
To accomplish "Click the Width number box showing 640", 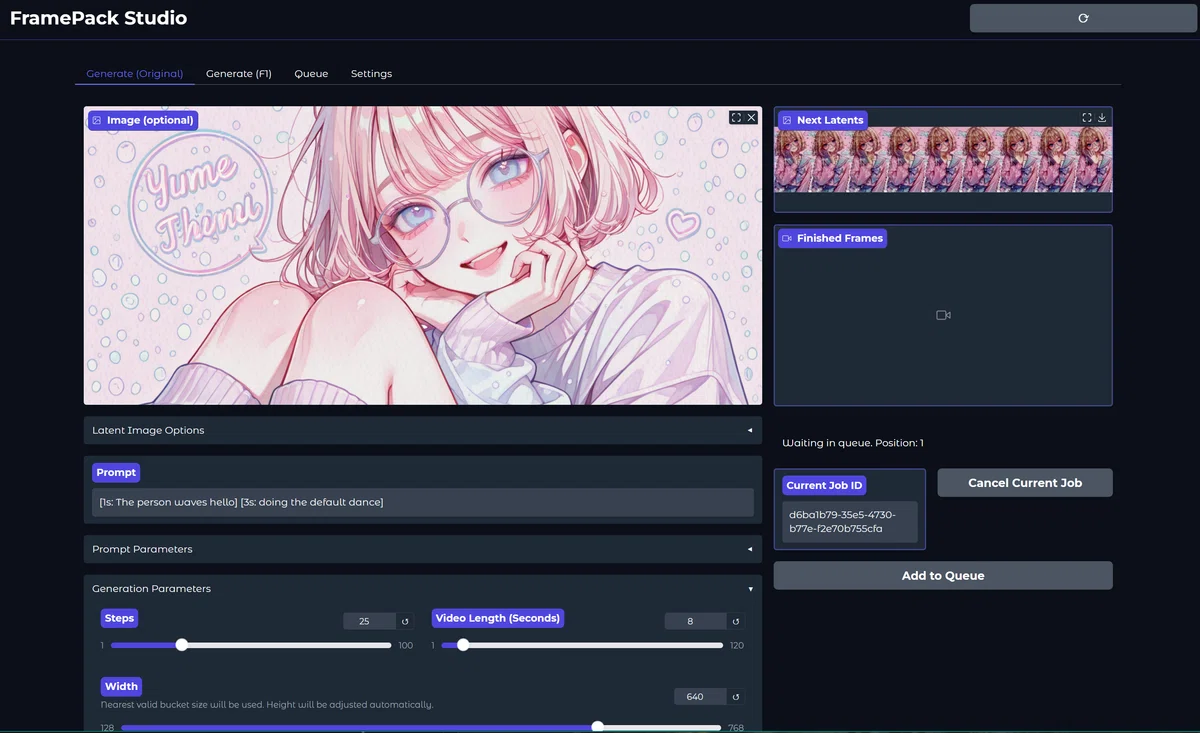I will pyautogui.click(x=699, y=697).
